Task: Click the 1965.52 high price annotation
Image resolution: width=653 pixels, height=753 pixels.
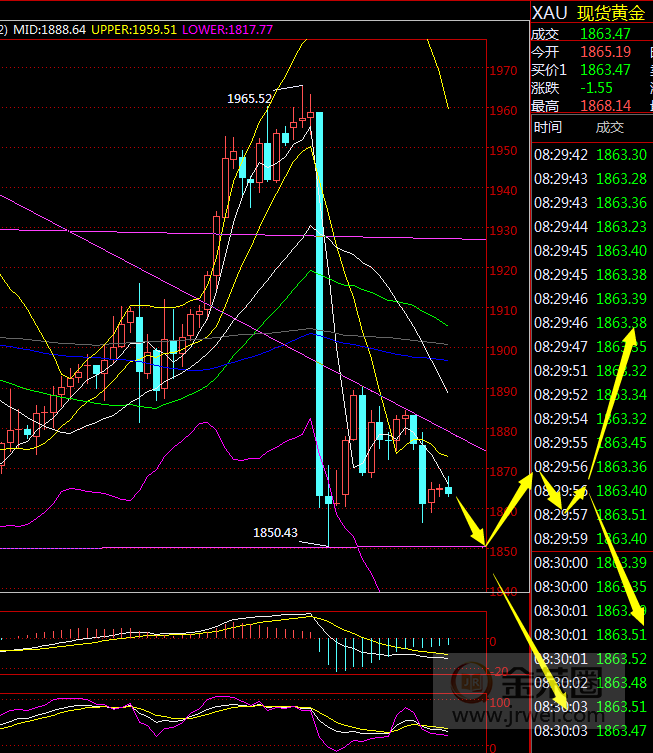Action: coord(249,98)
